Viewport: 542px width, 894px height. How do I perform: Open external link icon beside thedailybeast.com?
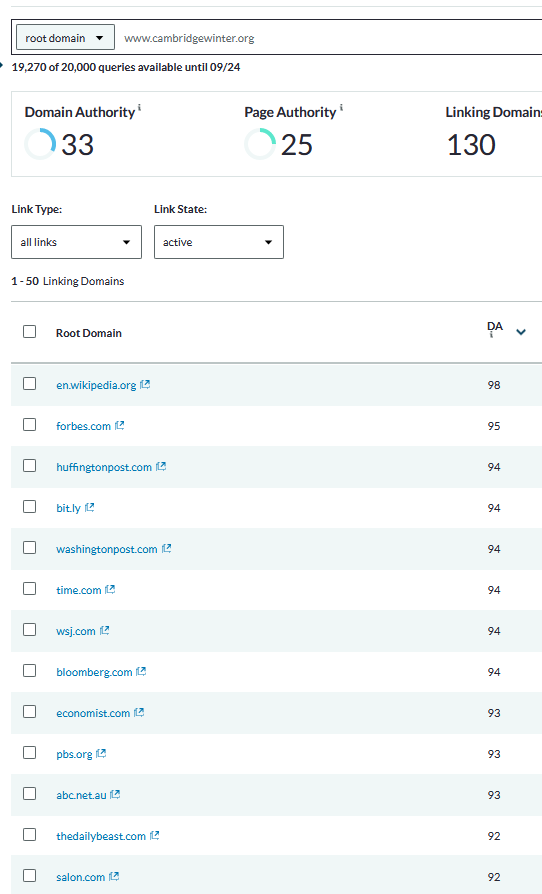(x=154, y=835)
